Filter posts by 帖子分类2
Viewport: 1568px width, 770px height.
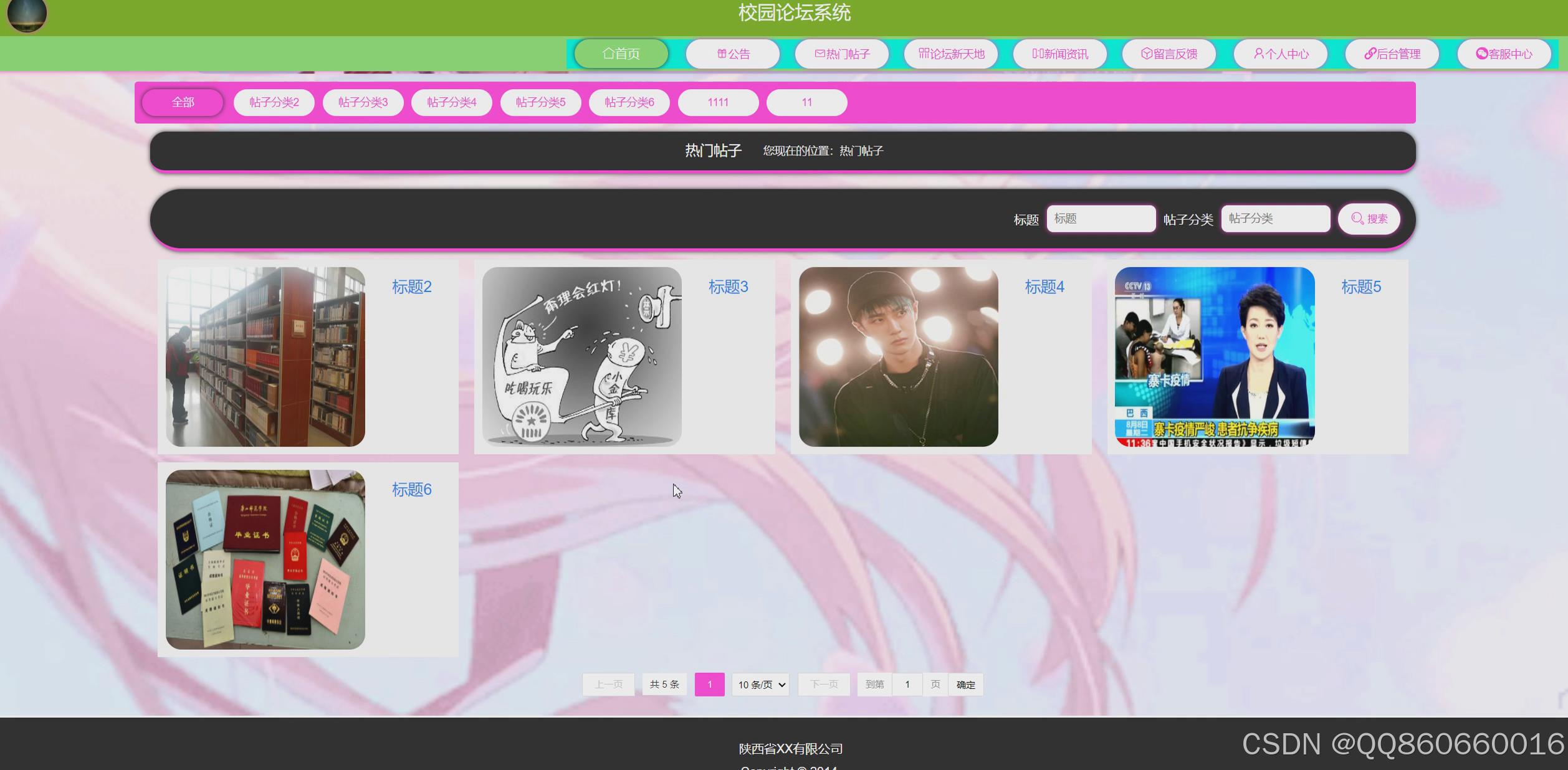274,102
